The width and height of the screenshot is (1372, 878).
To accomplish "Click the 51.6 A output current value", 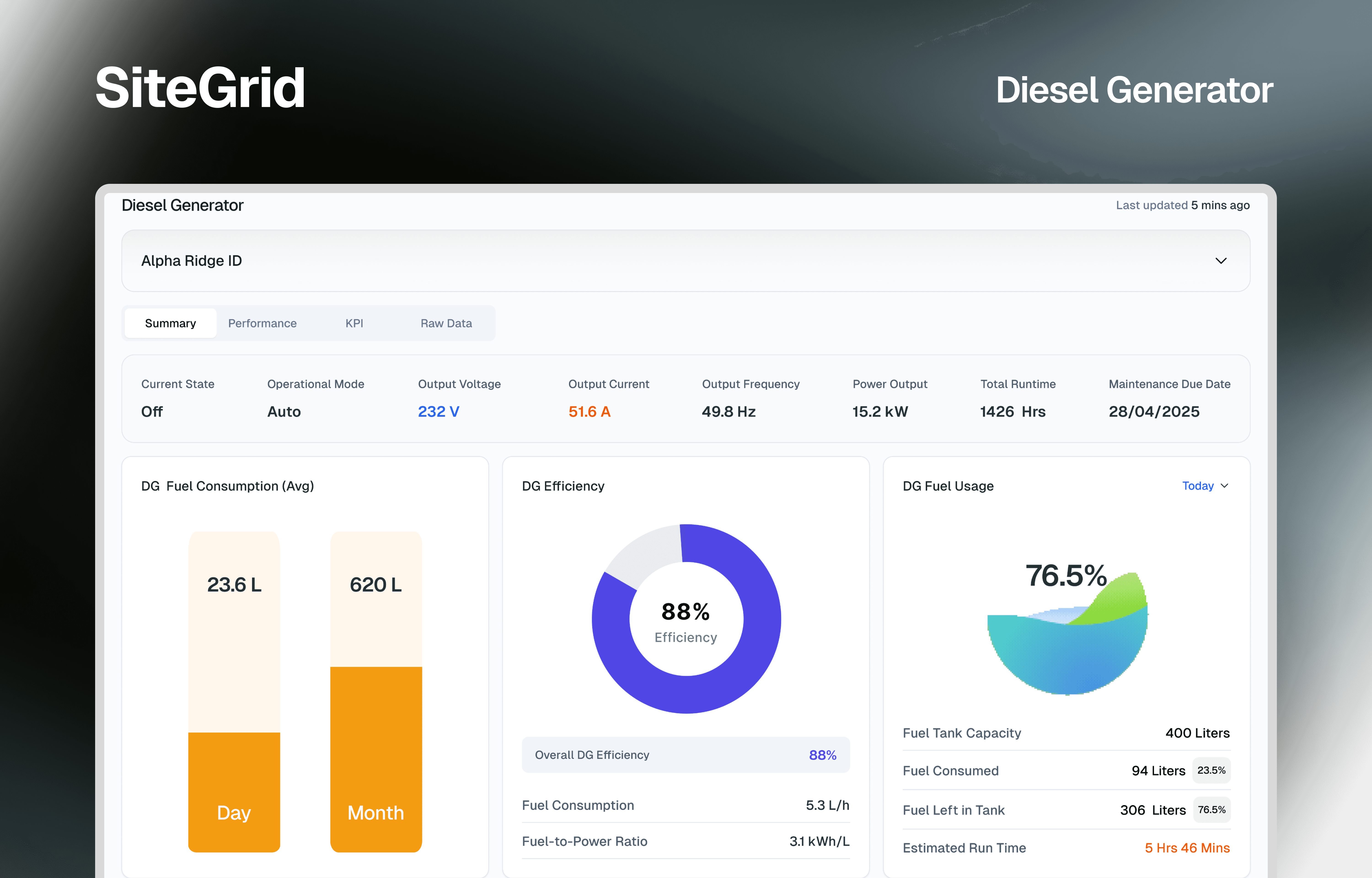I will click(589, 412).
